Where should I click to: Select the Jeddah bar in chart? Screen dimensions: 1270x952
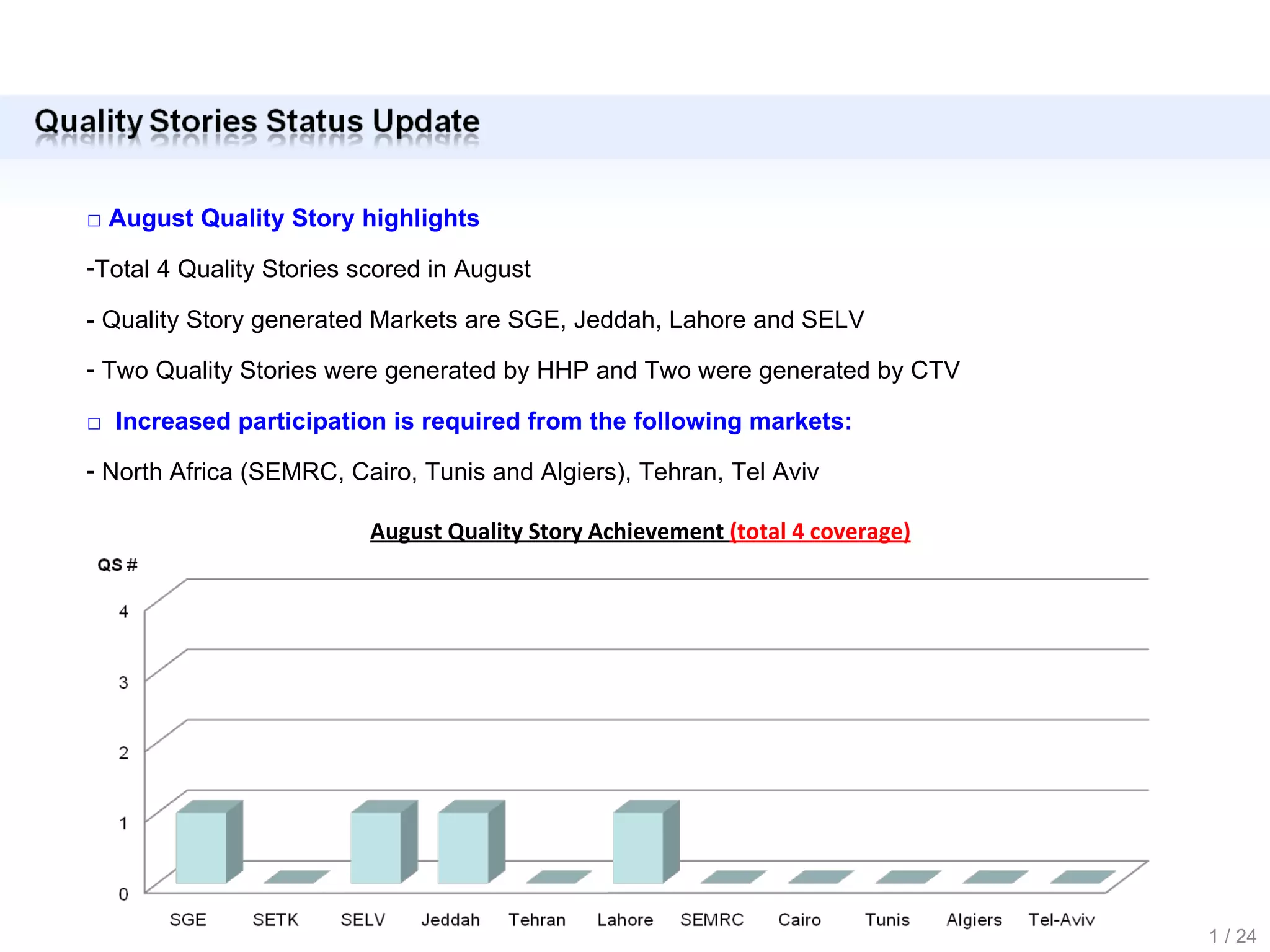(463, 847)
